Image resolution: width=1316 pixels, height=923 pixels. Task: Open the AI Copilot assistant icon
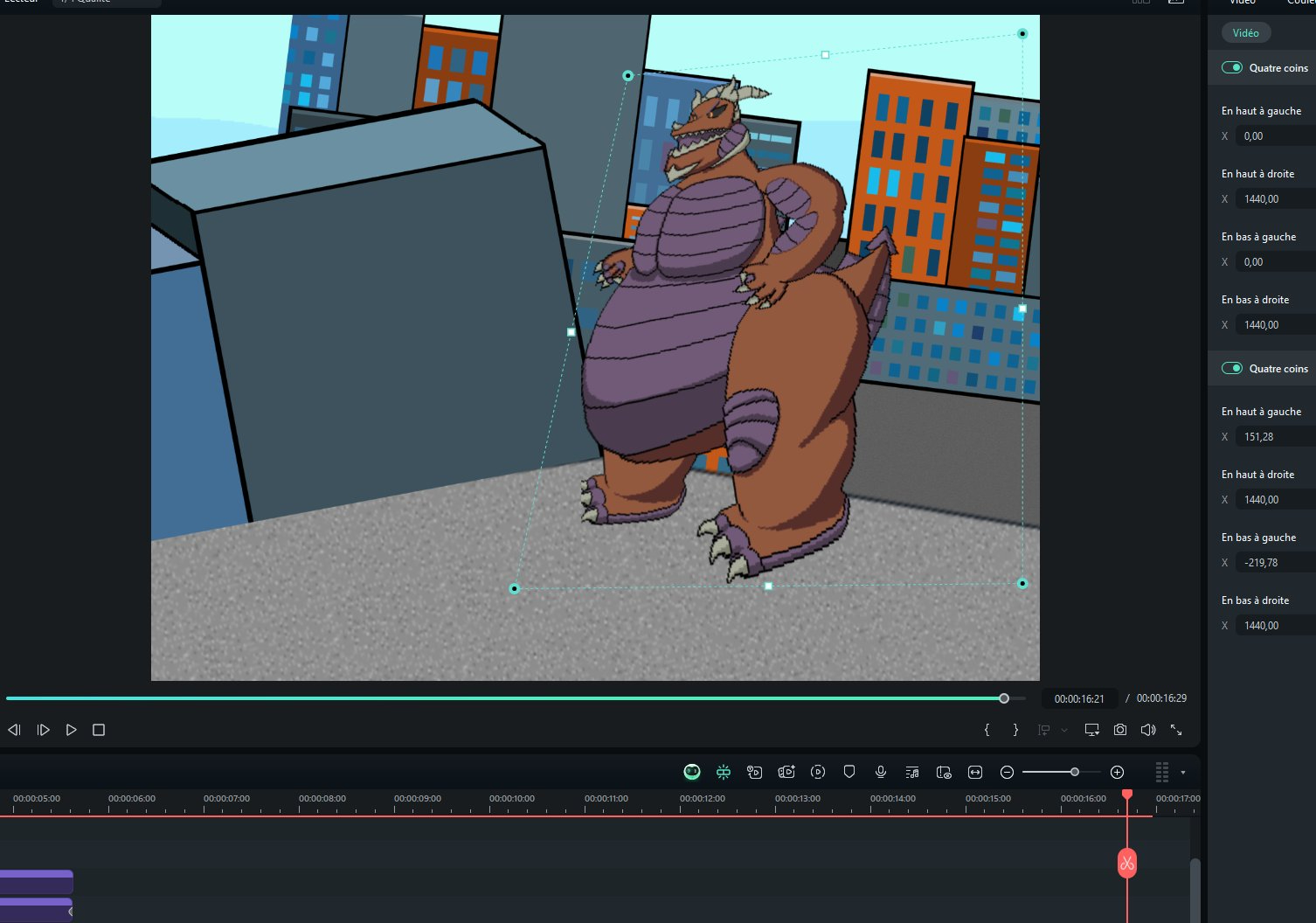[x=692, y=772]
